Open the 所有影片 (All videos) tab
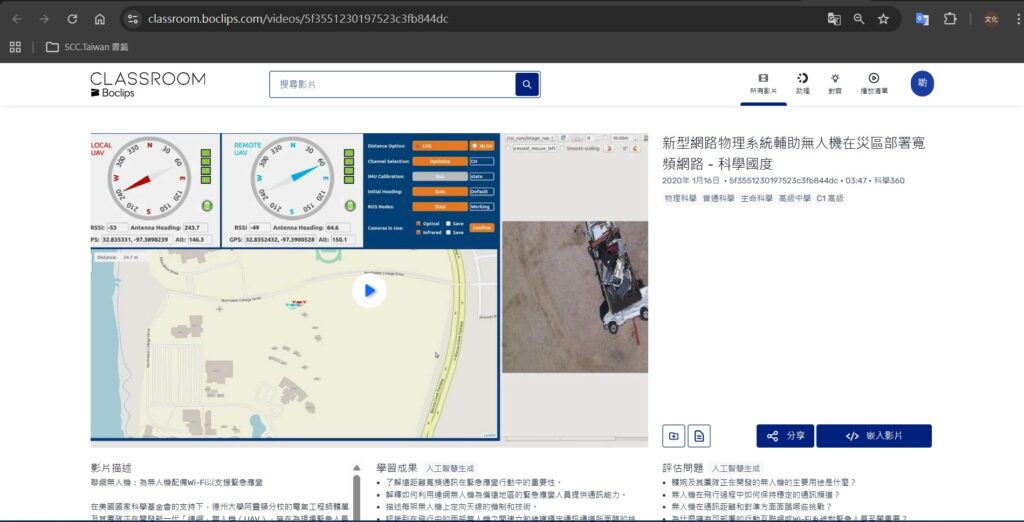The image size is (1024, 522). click(763, 83)
